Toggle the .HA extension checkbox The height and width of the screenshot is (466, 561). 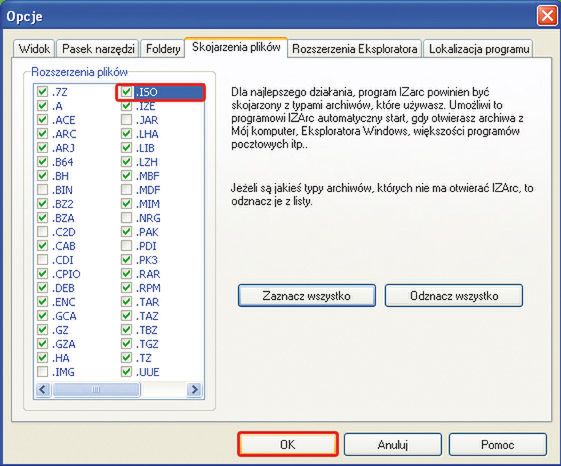pos(42,357)
